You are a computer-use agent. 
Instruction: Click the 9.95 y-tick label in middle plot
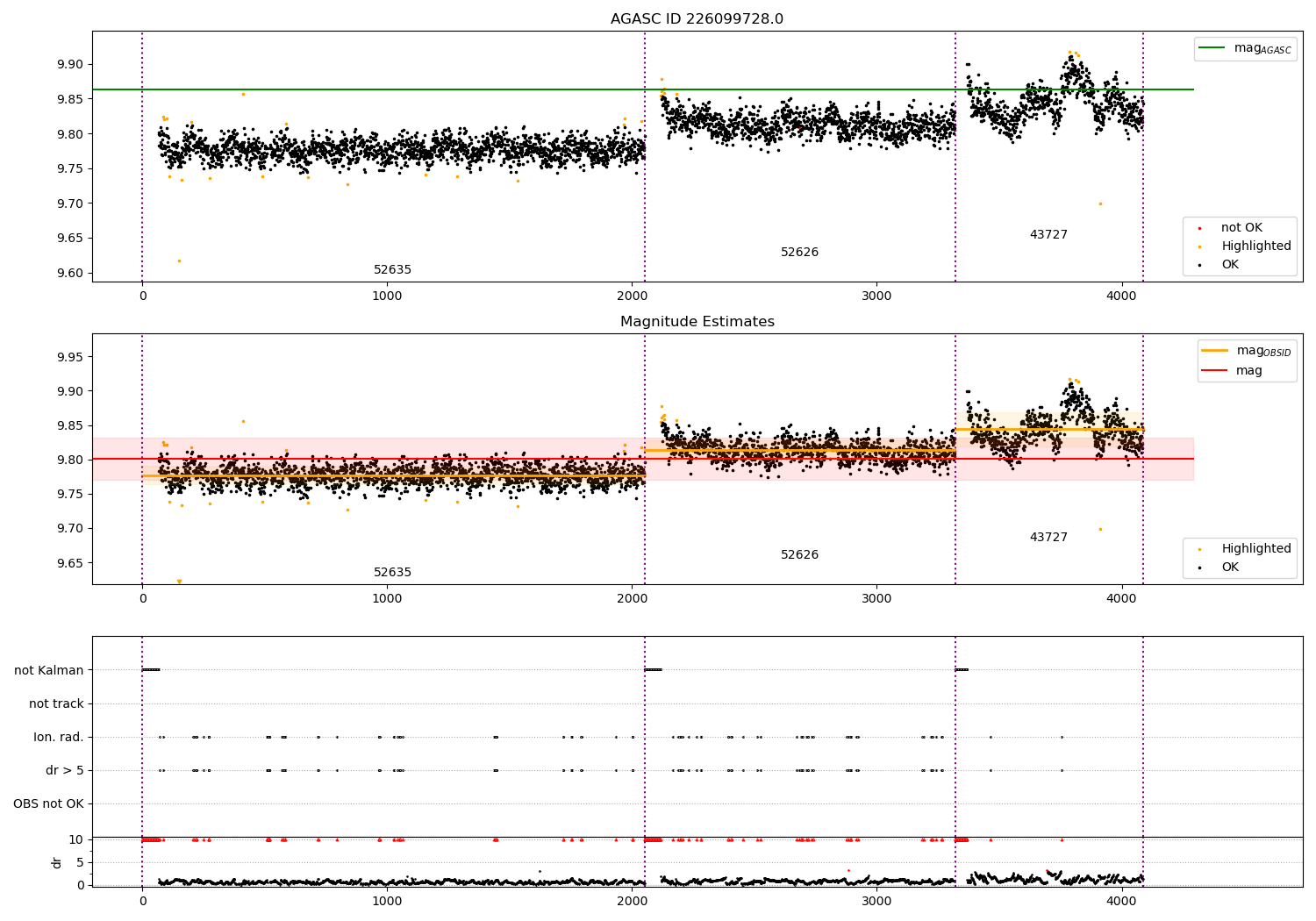[71, 357]
